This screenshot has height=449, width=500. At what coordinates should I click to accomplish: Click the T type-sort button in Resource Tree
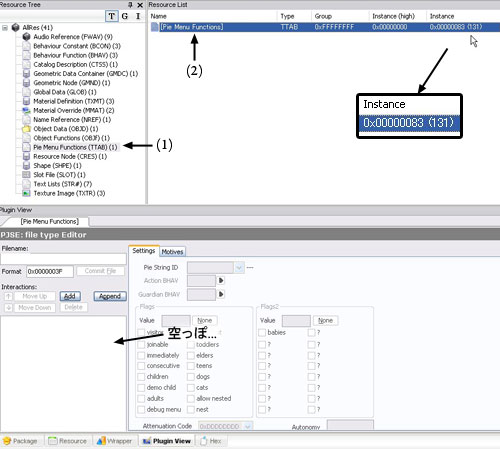112,16
